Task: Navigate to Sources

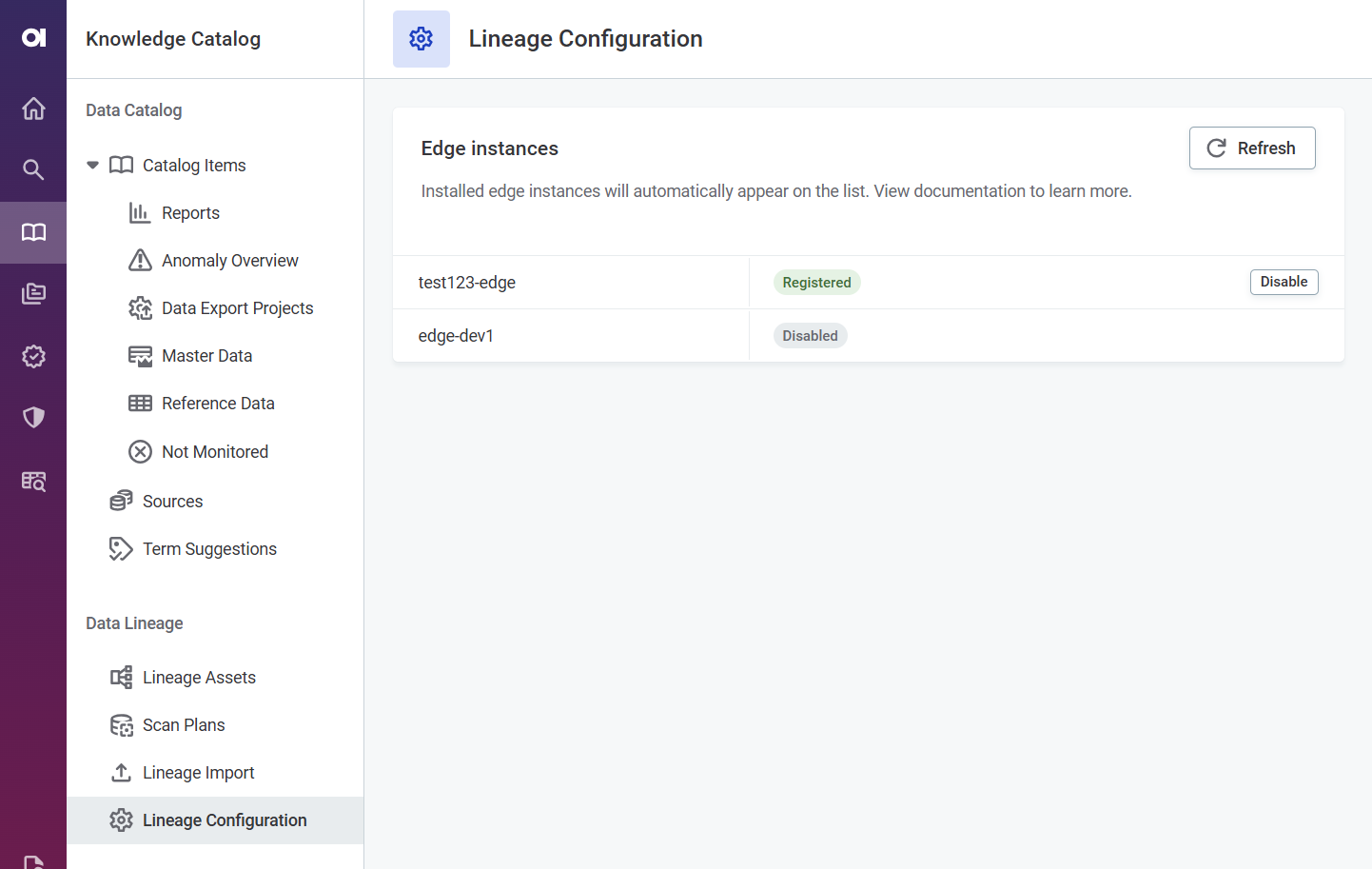Action: click(172, 502)
